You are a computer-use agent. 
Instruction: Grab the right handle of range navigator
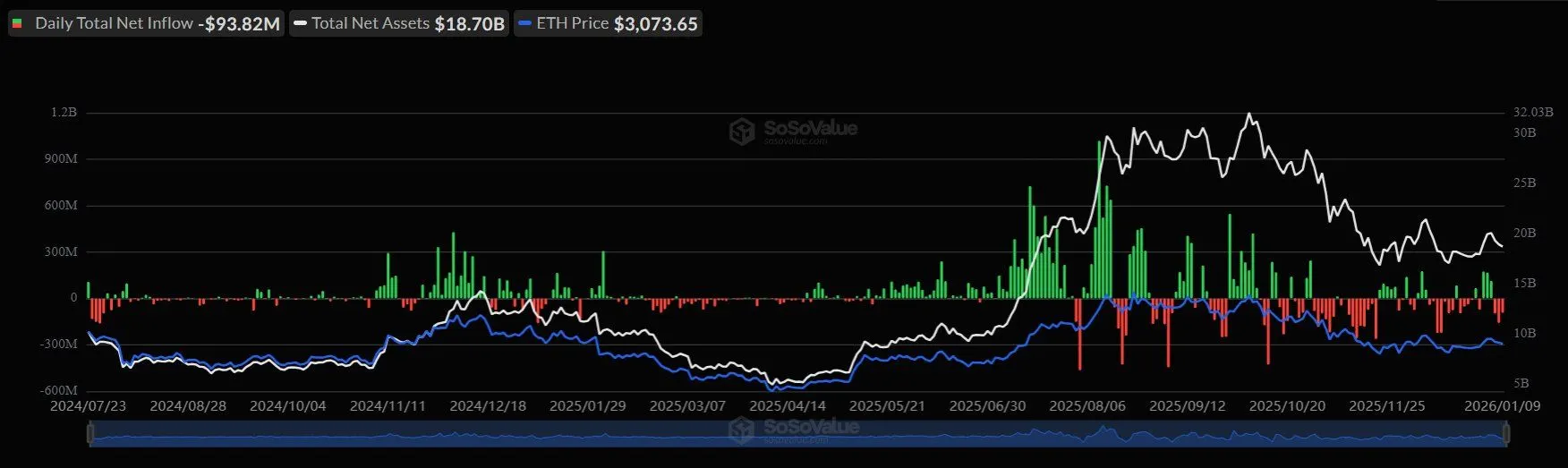pos(1506,434)
